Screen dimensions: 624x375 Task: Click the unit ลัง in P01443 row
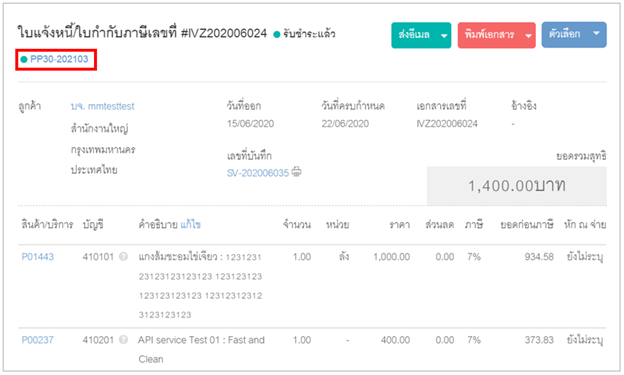point(344,256)
